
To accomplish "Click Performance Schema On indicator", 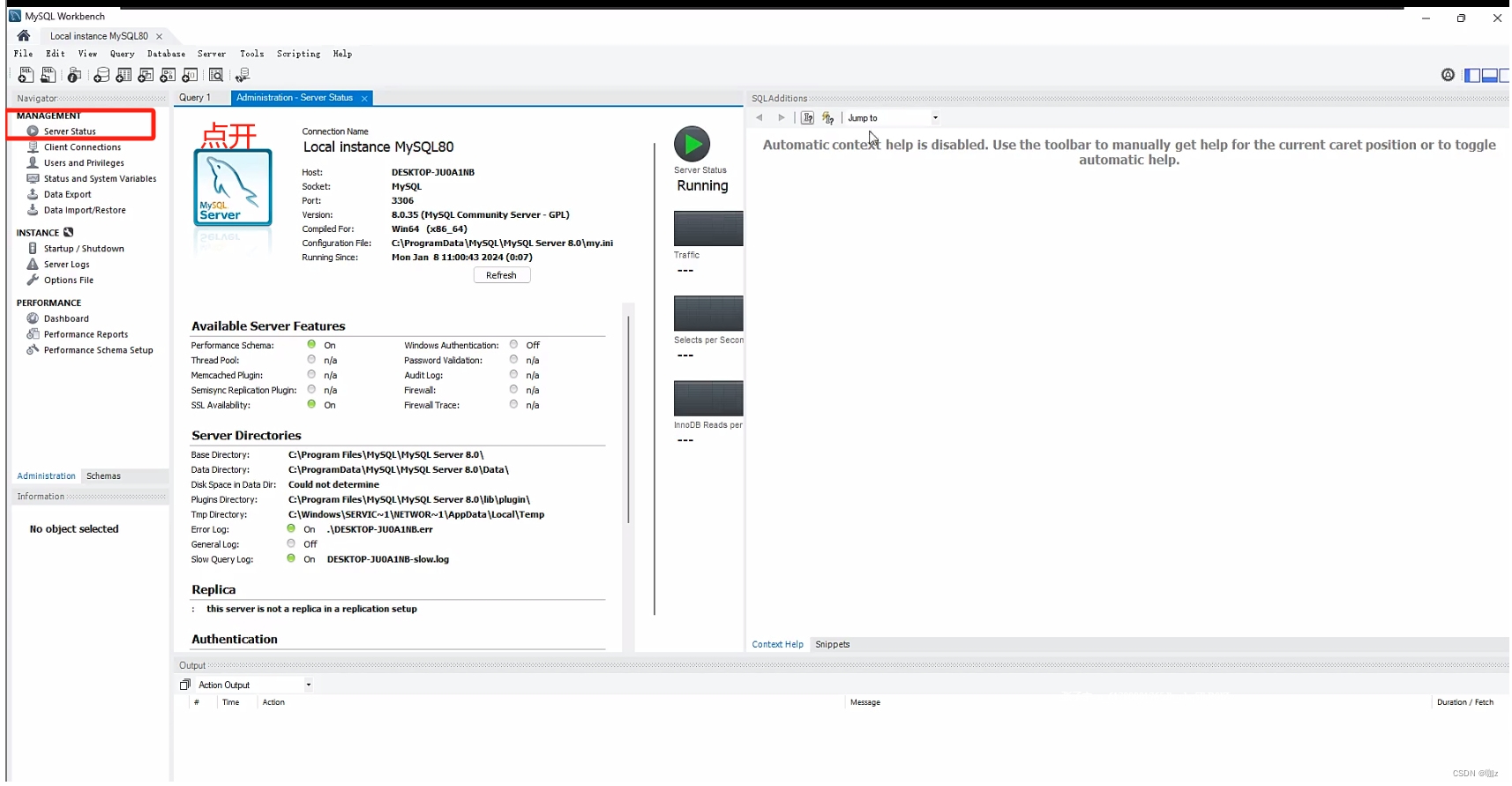I will (311, 345).
